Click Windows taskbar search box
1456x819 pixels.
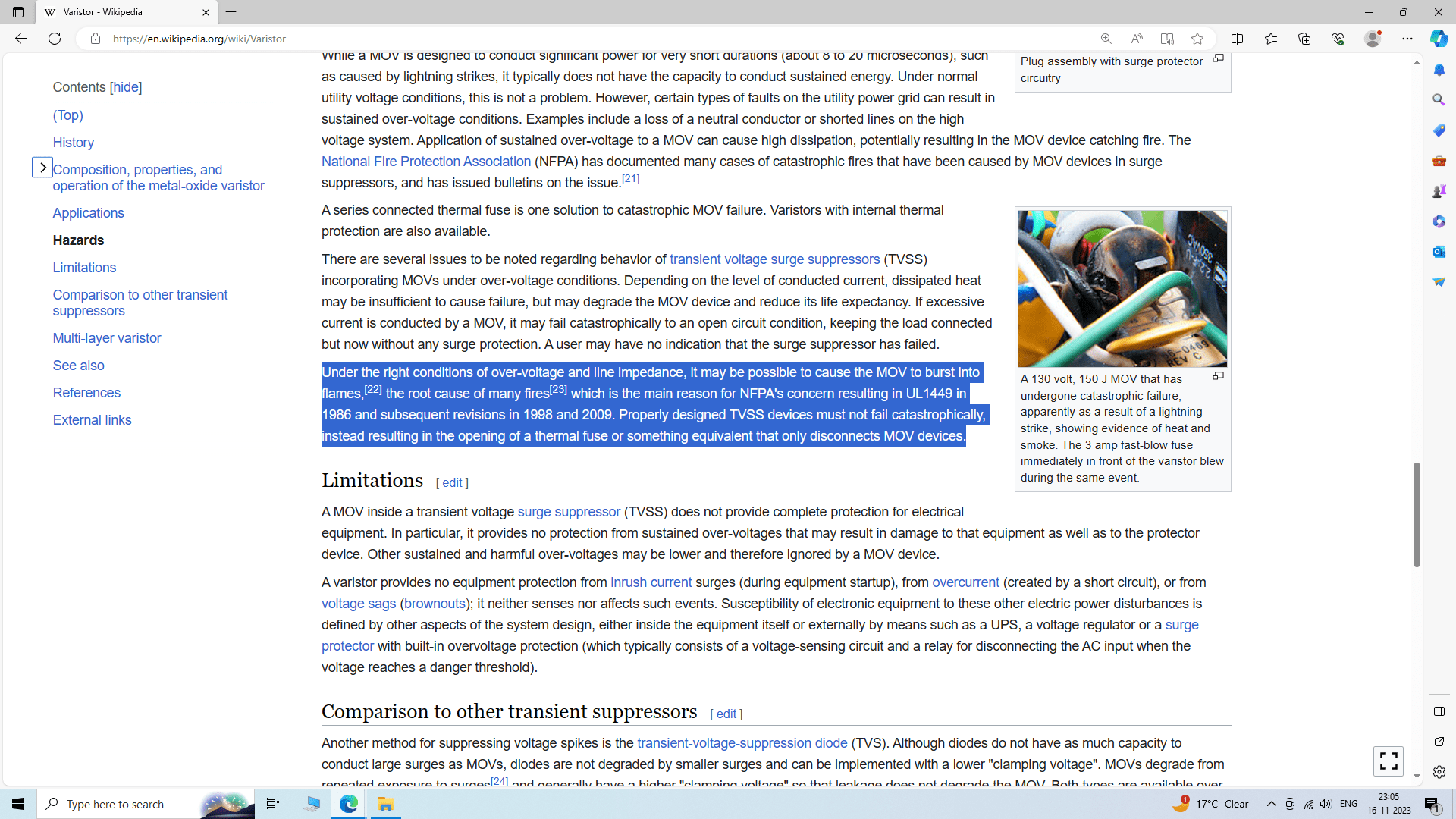(x=146, y=804)
